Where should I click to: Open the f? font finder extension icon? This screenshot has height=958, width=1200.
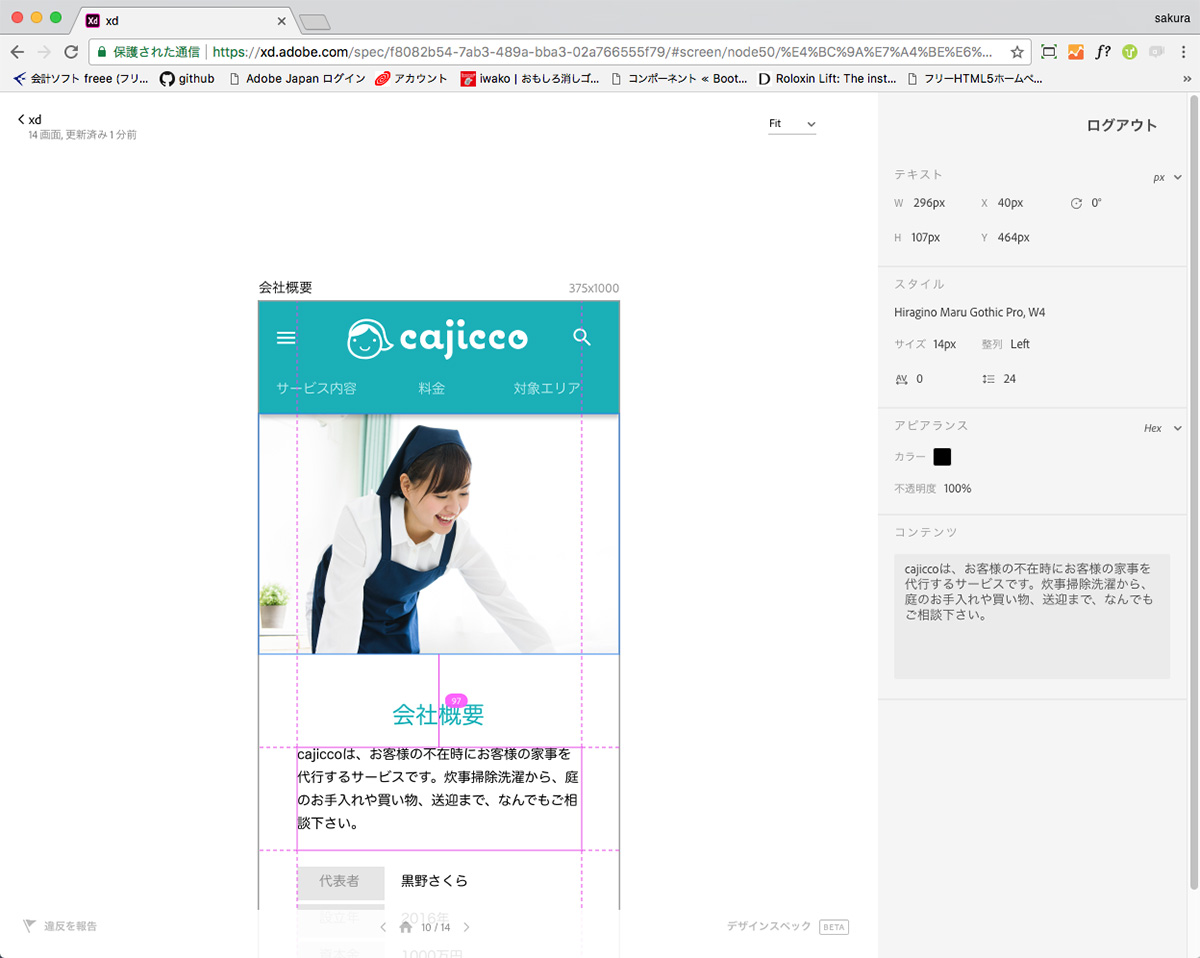click(x=1103, y=52)
